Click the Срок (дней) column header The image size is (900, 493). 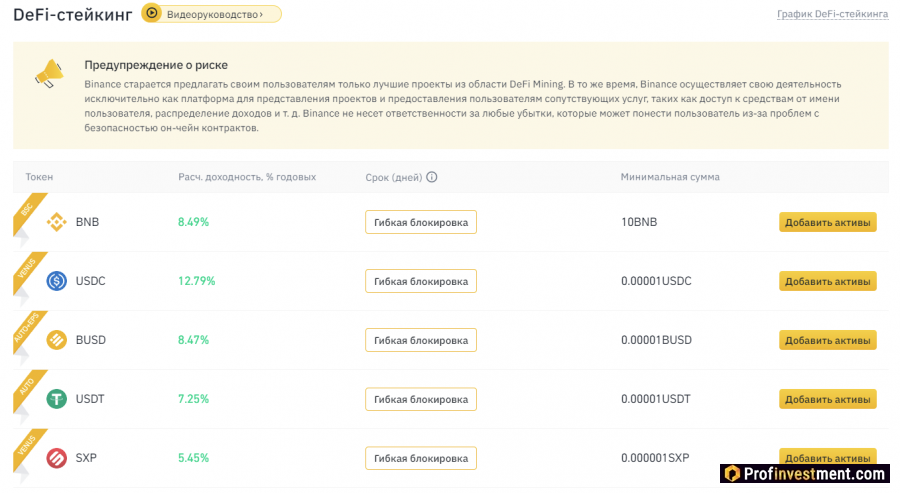point(393,177)
